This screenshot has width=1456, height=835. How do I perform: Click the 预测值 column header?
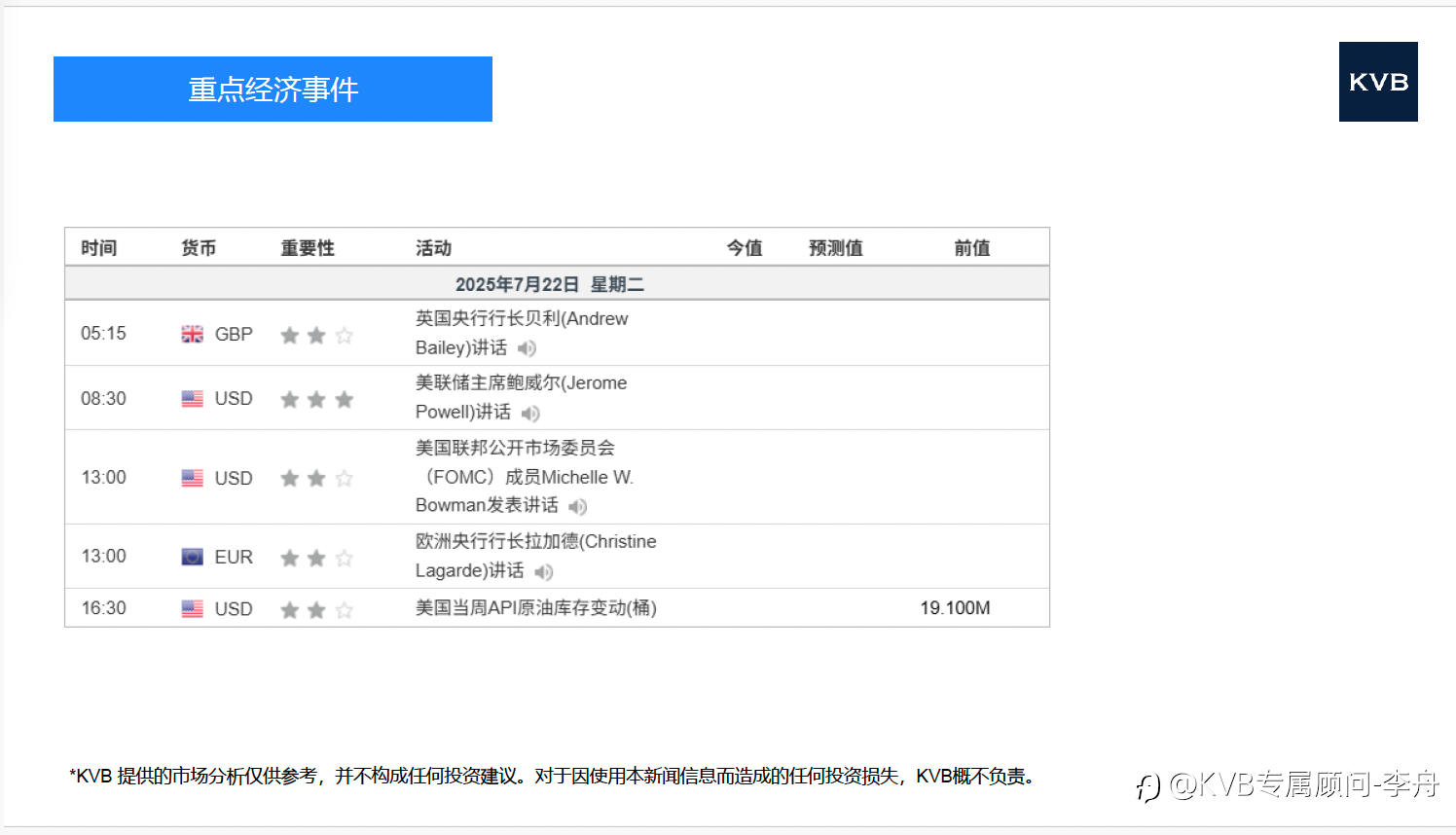pyautogui.click(x=836, y=248)
